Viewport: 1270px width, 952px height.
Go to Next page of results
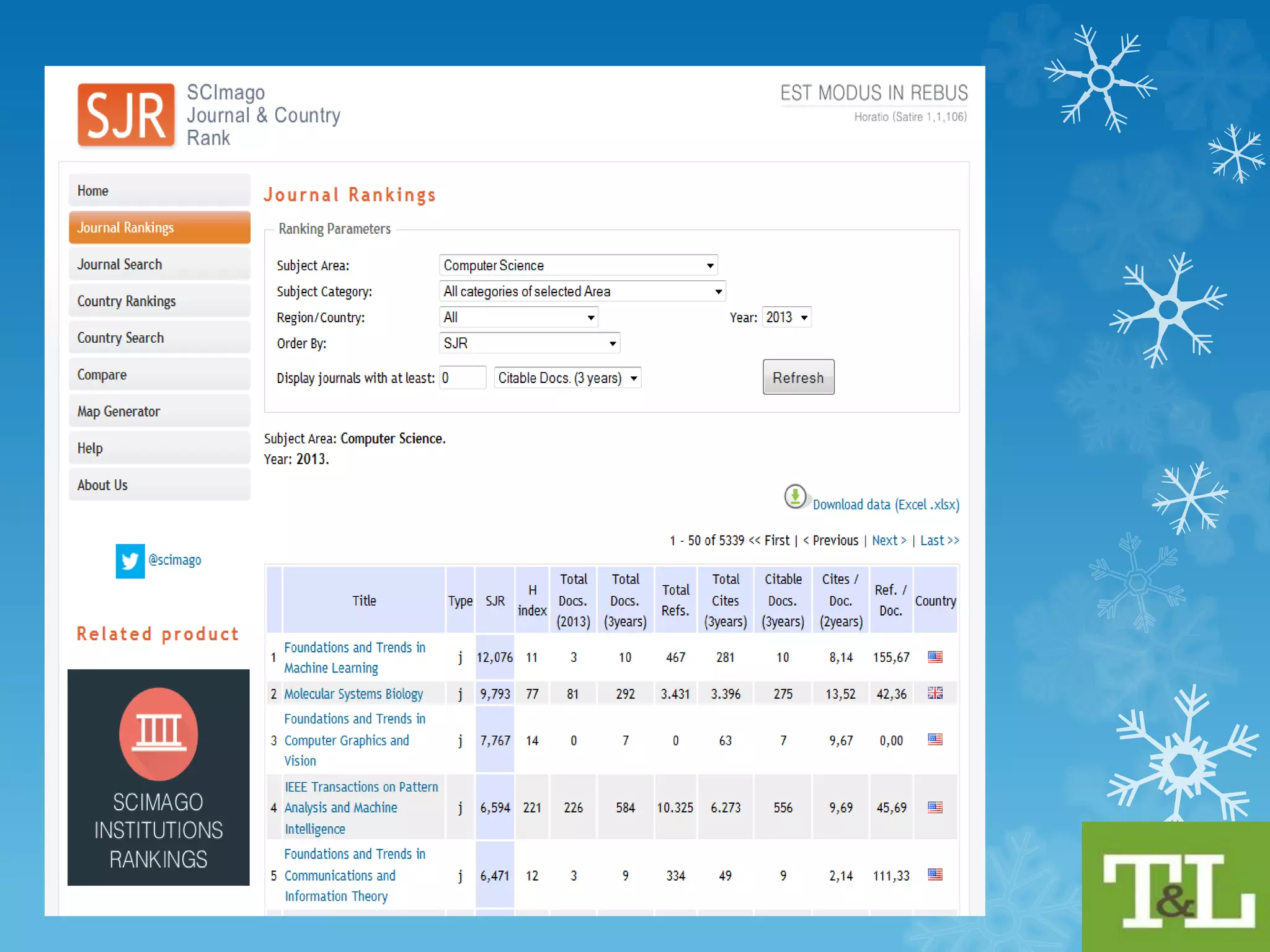pyautogui.click(x=889, y=540)
